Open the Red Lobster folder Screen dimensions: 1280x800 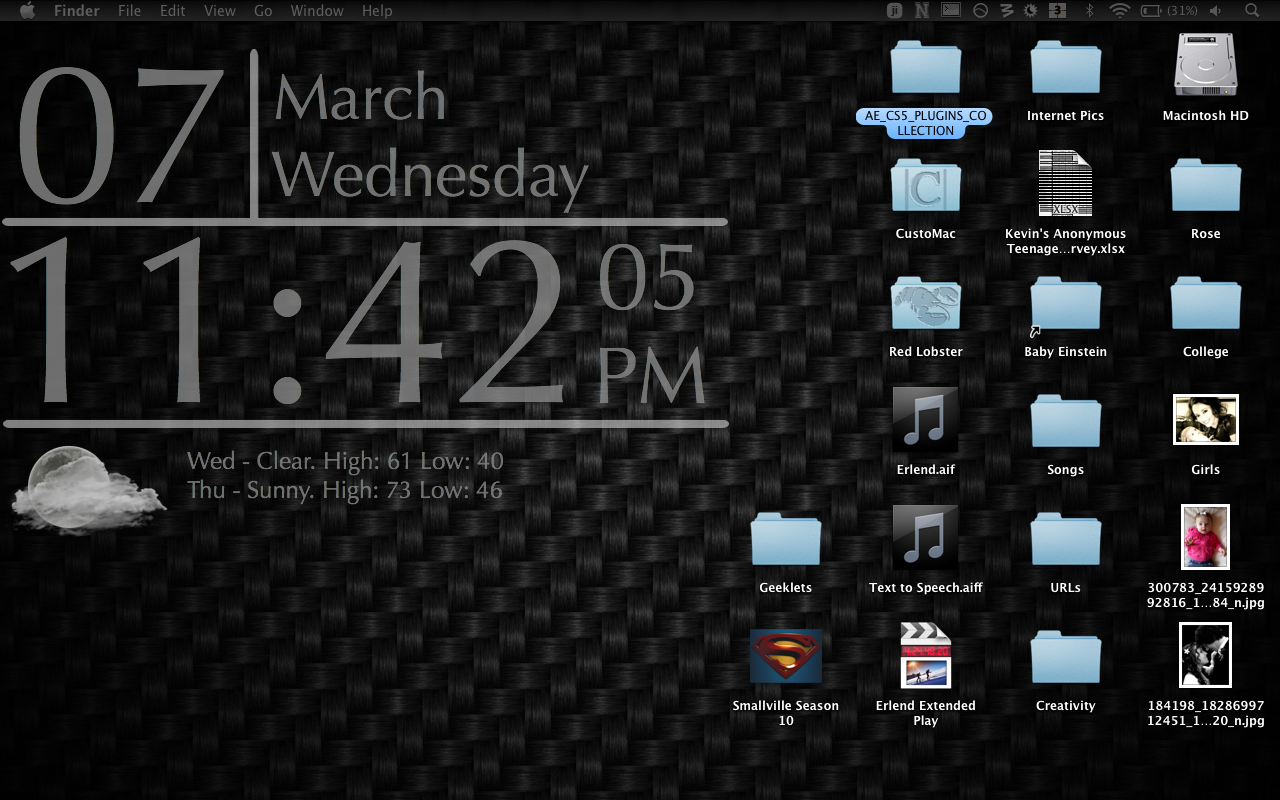(925, 303)
